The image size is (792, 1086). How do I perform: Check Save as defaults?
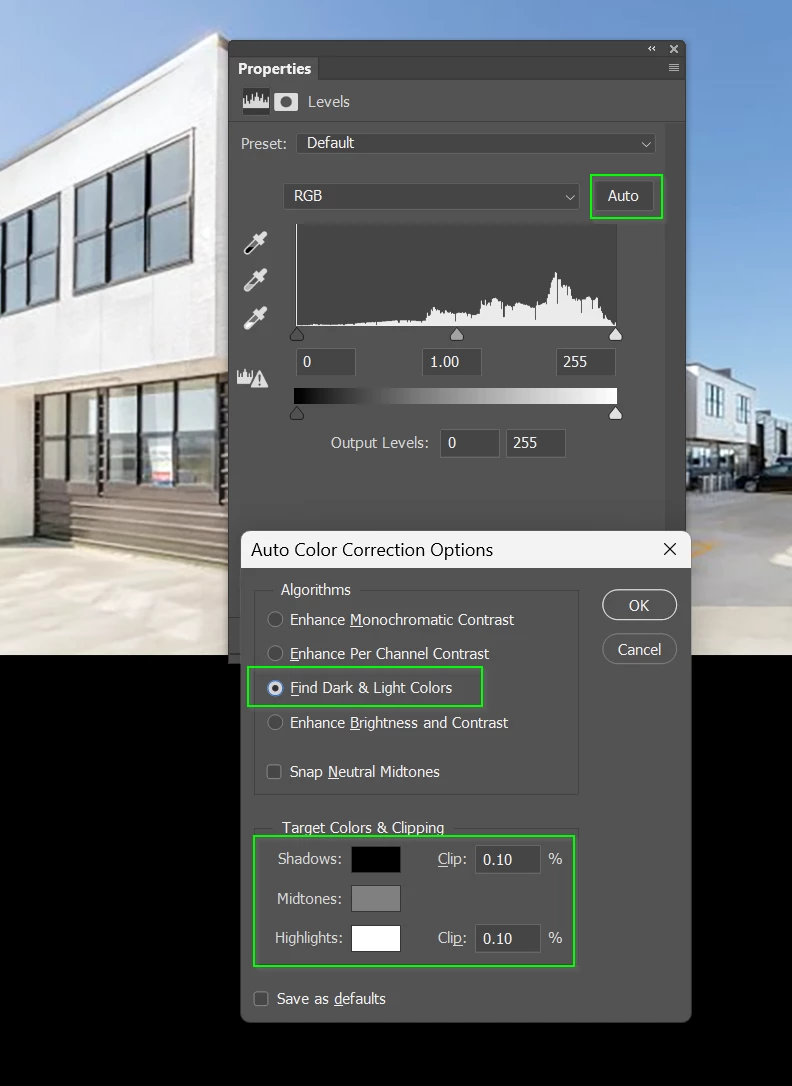261,999
